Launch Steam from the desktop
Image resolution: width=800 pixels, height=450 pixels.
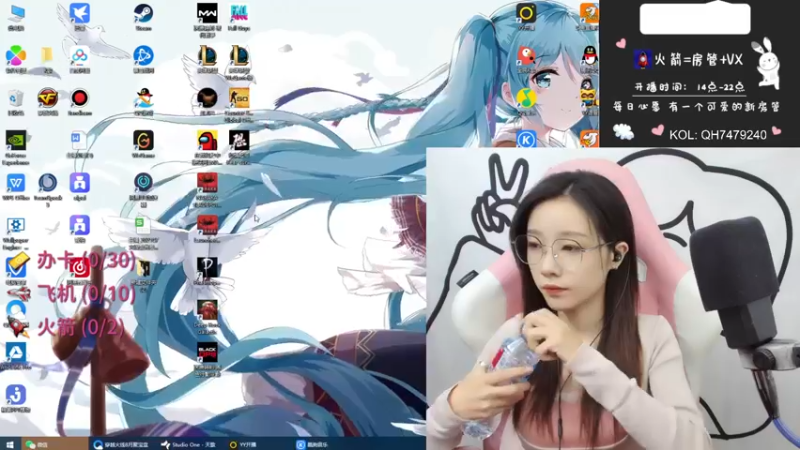[x=143, y=14]
